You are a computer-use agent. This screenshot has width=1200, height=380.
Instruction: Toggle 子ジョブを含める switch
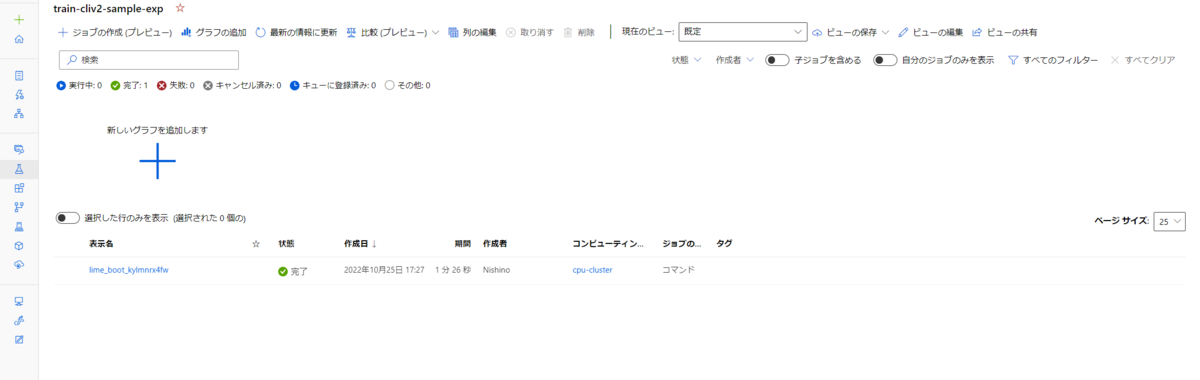coord(778,60)
